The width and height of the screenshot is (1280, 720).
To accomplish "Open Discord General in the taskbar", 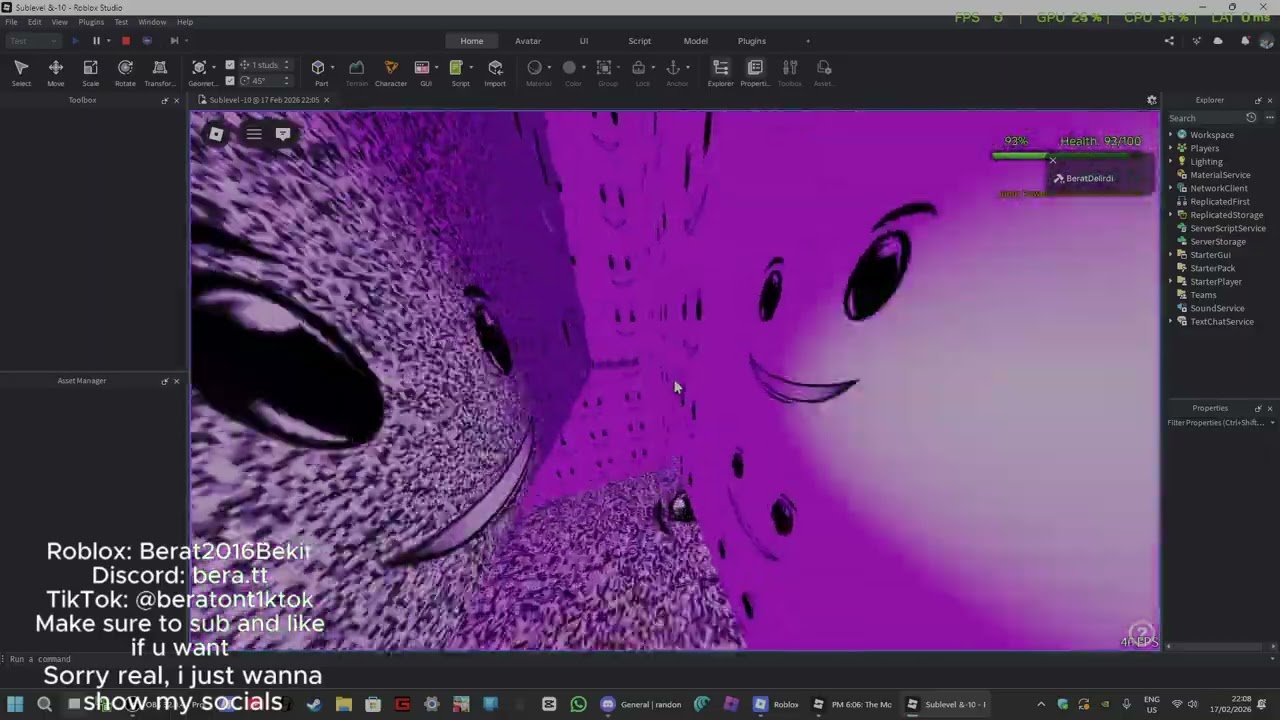I will (640, 704).
